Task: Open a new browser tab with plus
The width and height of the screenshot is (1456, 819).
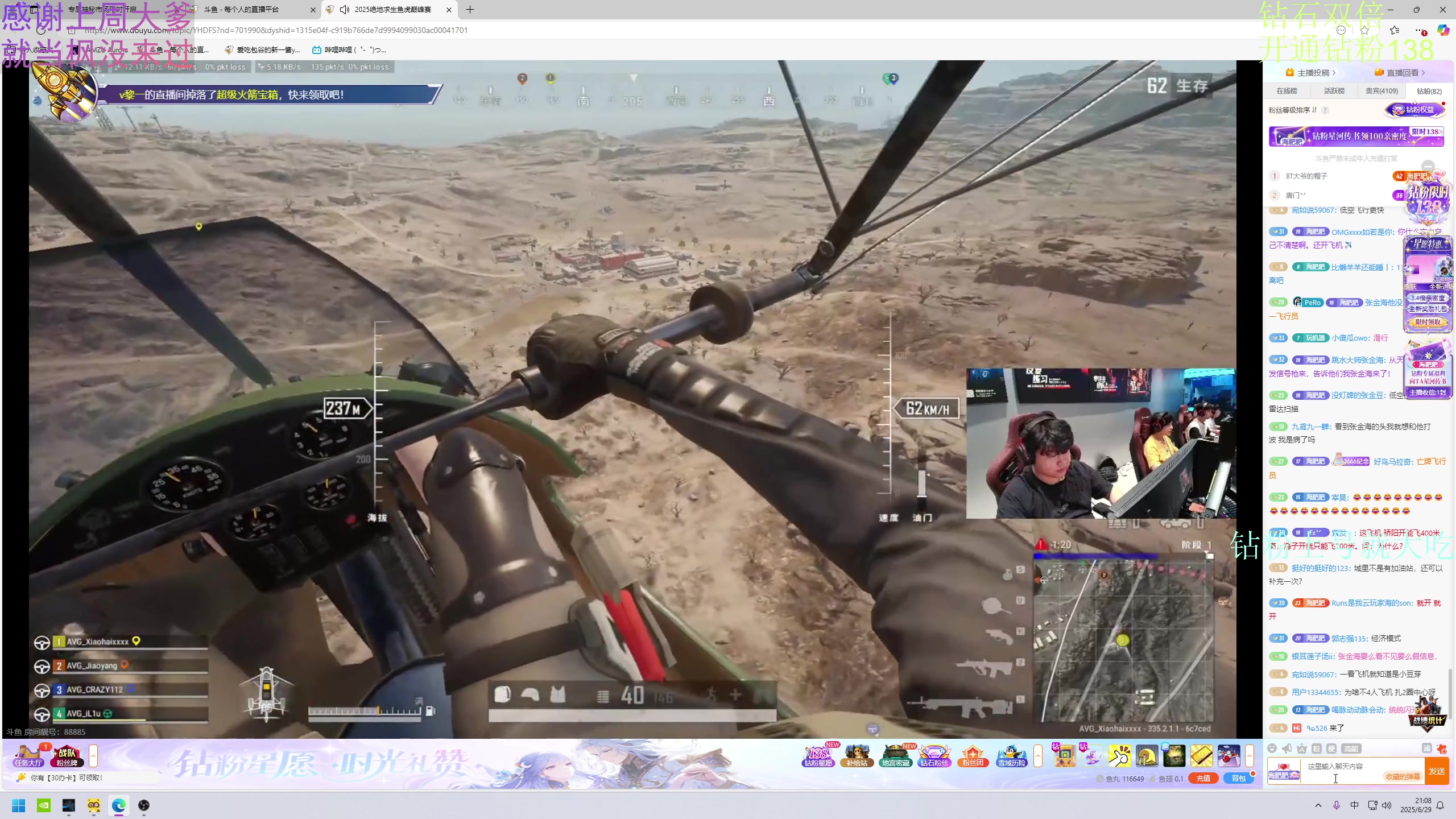Action: click(470, 10)
